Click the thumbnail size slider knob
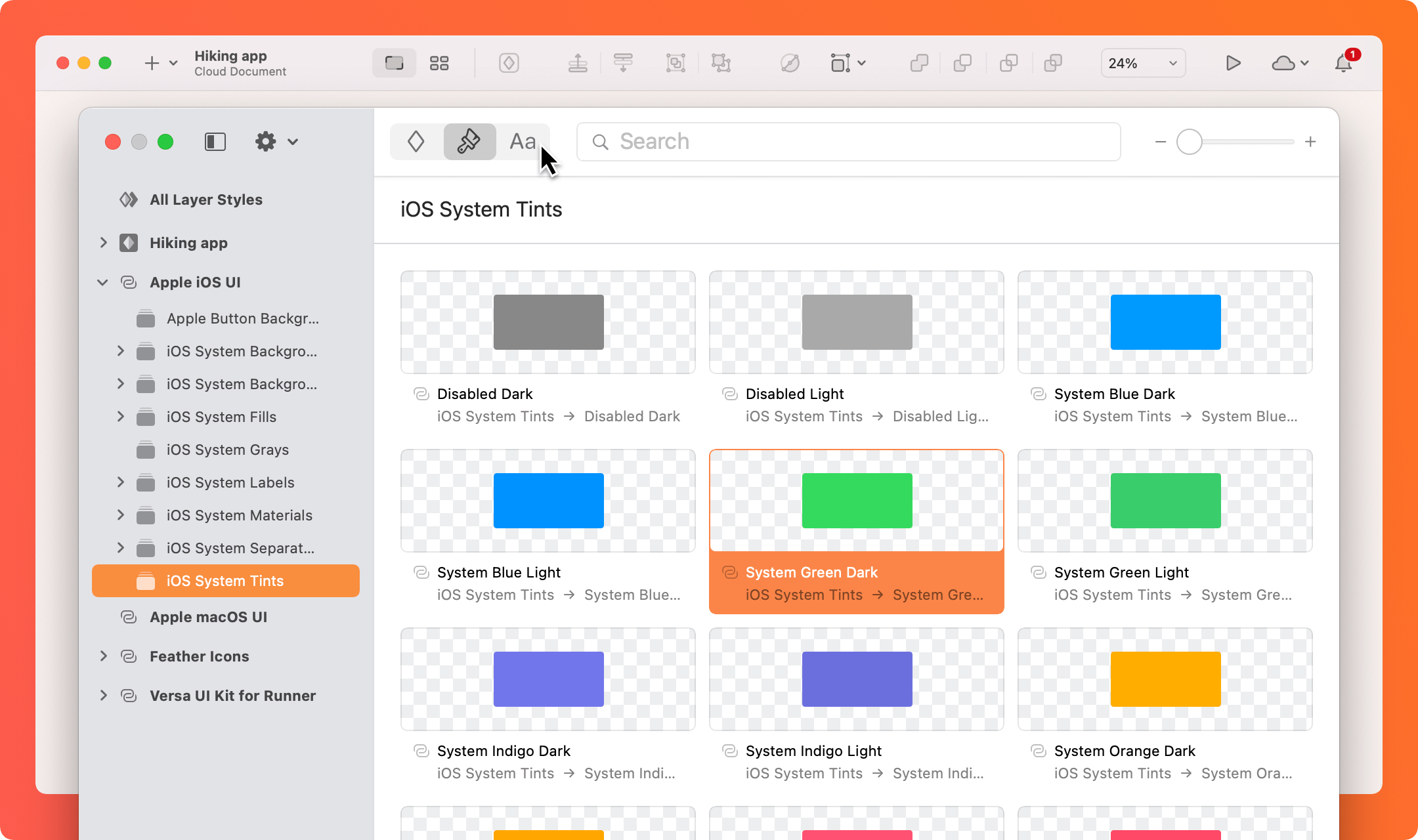 [1189, 142]
